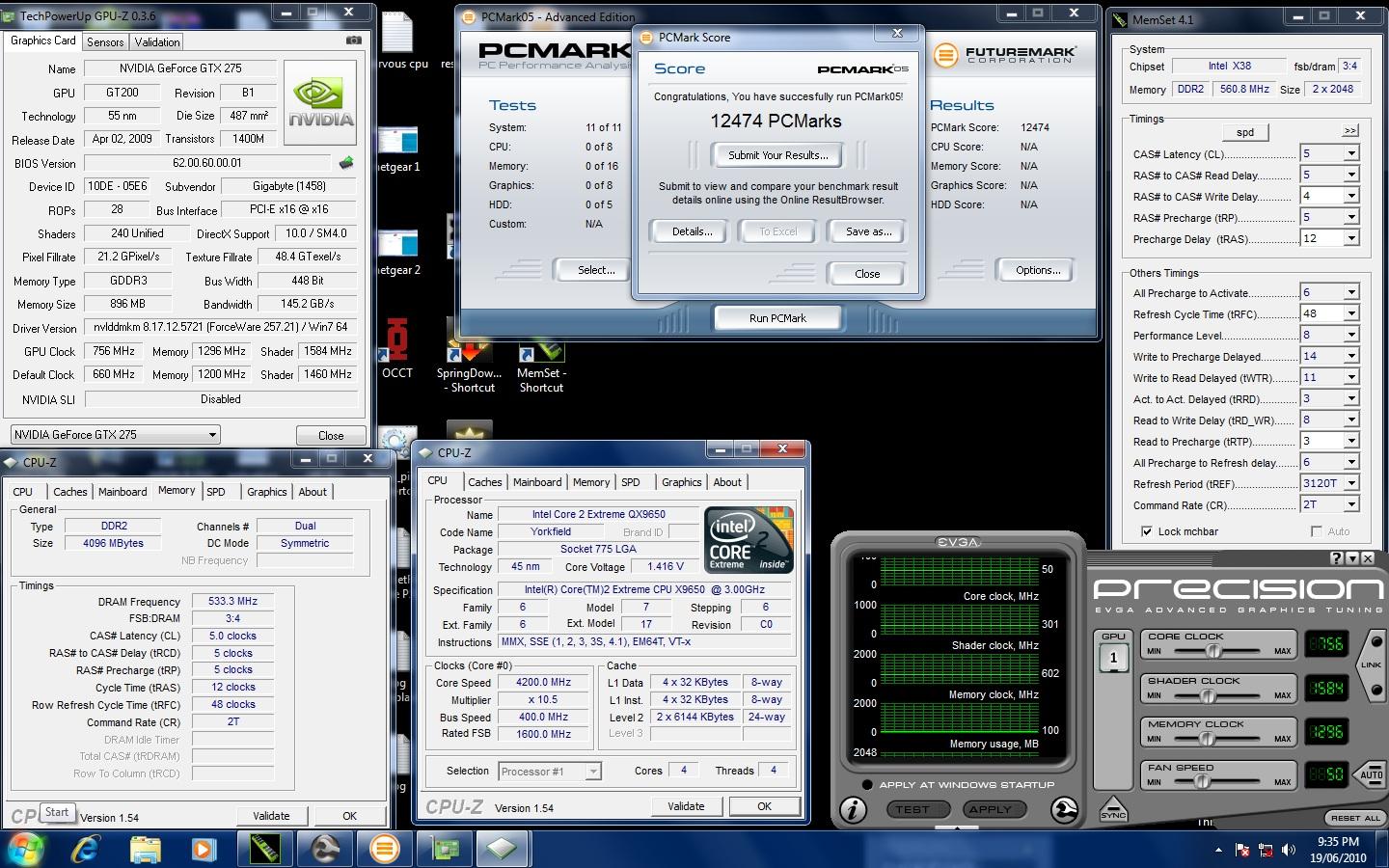This screenshot has height=868, width=1389.
Task: Launch Internet Explorer from taskbar
Action: point(87,849)
